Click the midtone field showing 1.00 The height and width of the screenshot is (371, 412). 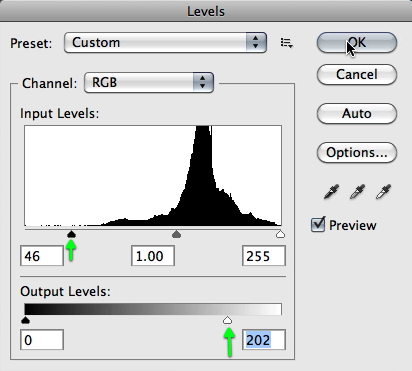[153, 256]
